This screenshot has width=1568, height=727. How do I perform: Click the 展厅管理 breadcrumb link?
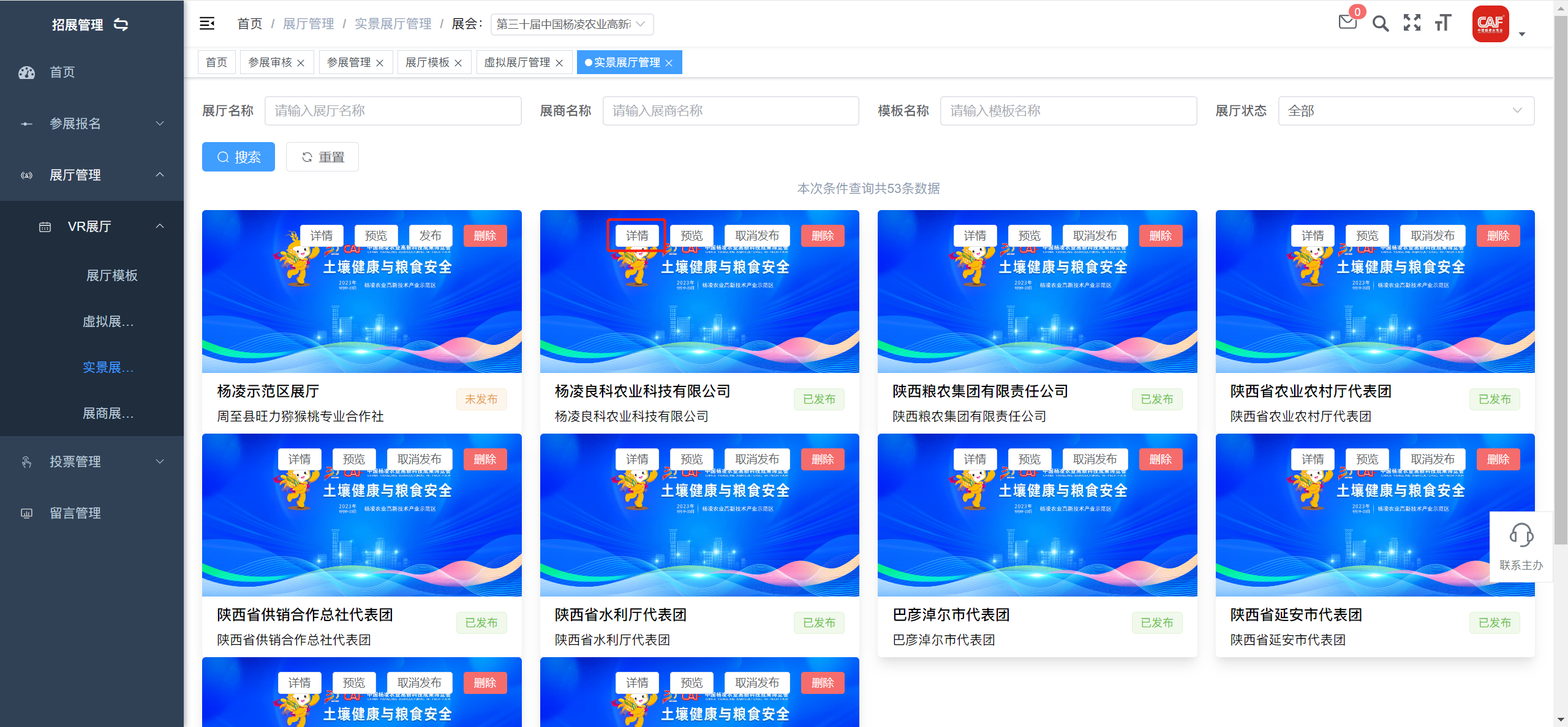coord(308,24)
